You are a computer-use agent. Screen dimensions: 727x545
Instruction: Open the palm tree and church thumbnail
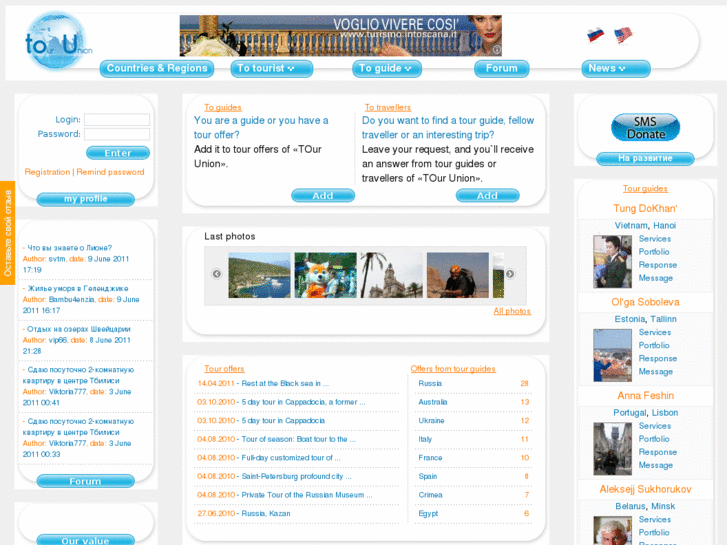pyautogui.click(x=391, y=275)
